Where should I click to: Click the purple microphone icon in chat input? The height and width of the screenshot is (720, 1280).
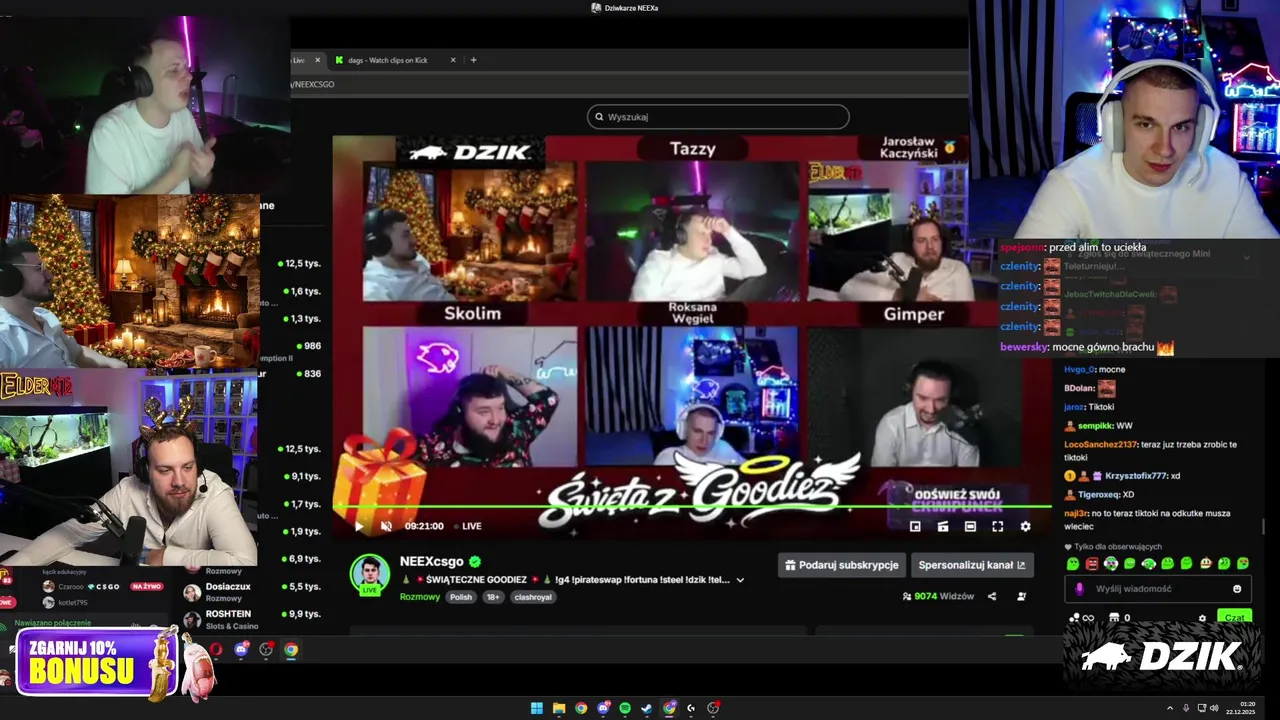[1079, 589]
